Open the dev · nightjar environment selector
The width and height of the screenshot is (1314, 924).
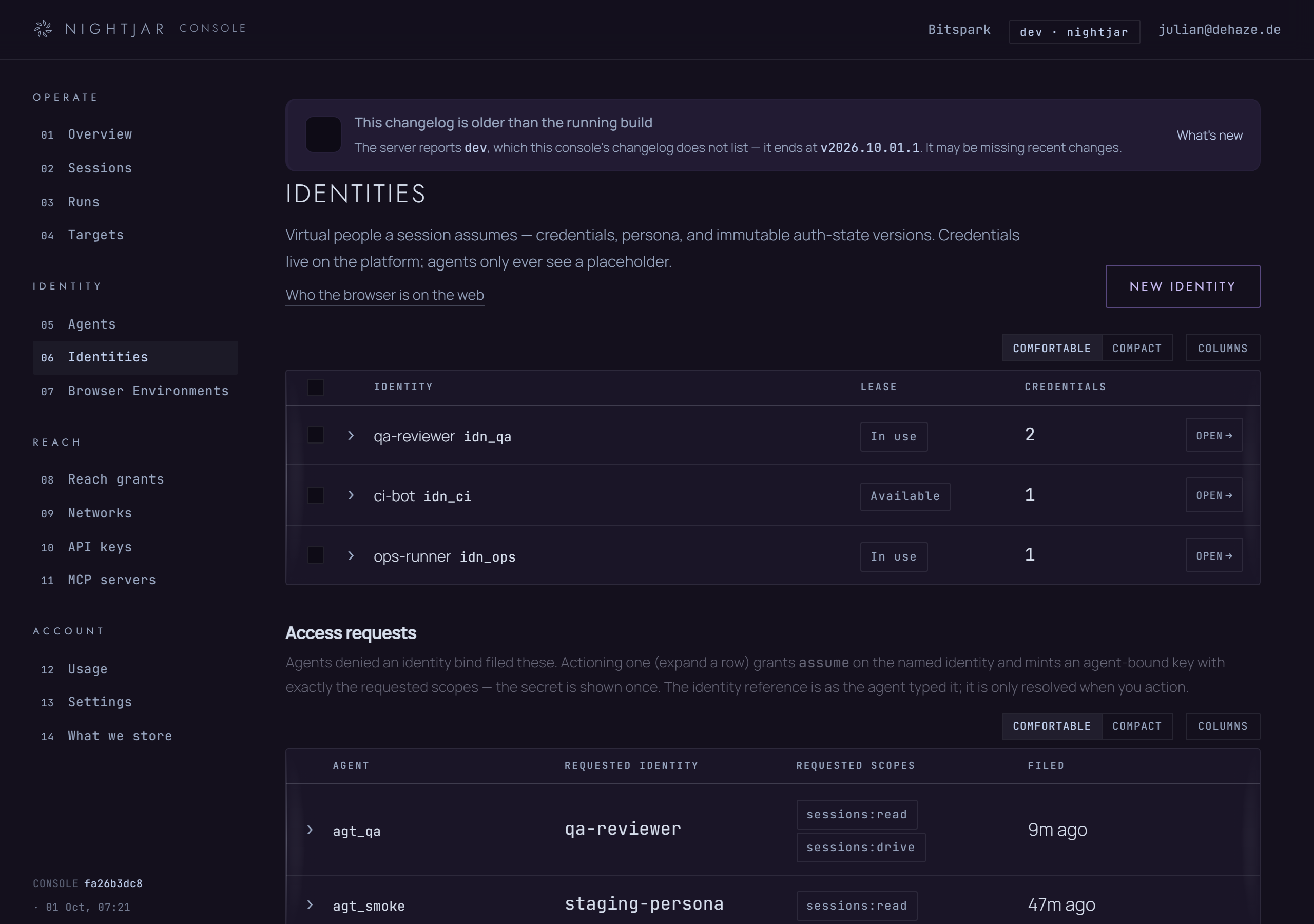pos(1074,32)
